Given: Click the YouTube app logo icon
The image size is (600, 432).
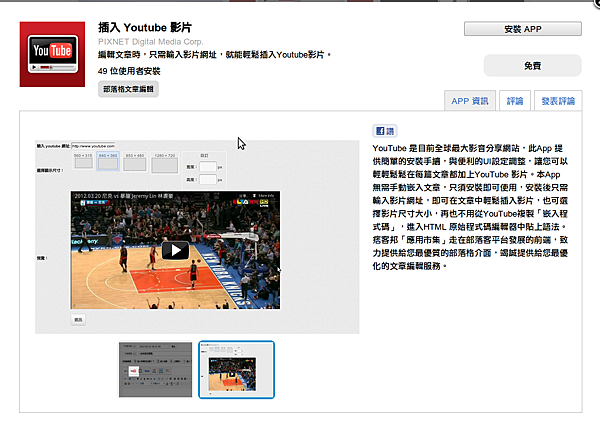Looking at the screenshot, I should (52, 54).
